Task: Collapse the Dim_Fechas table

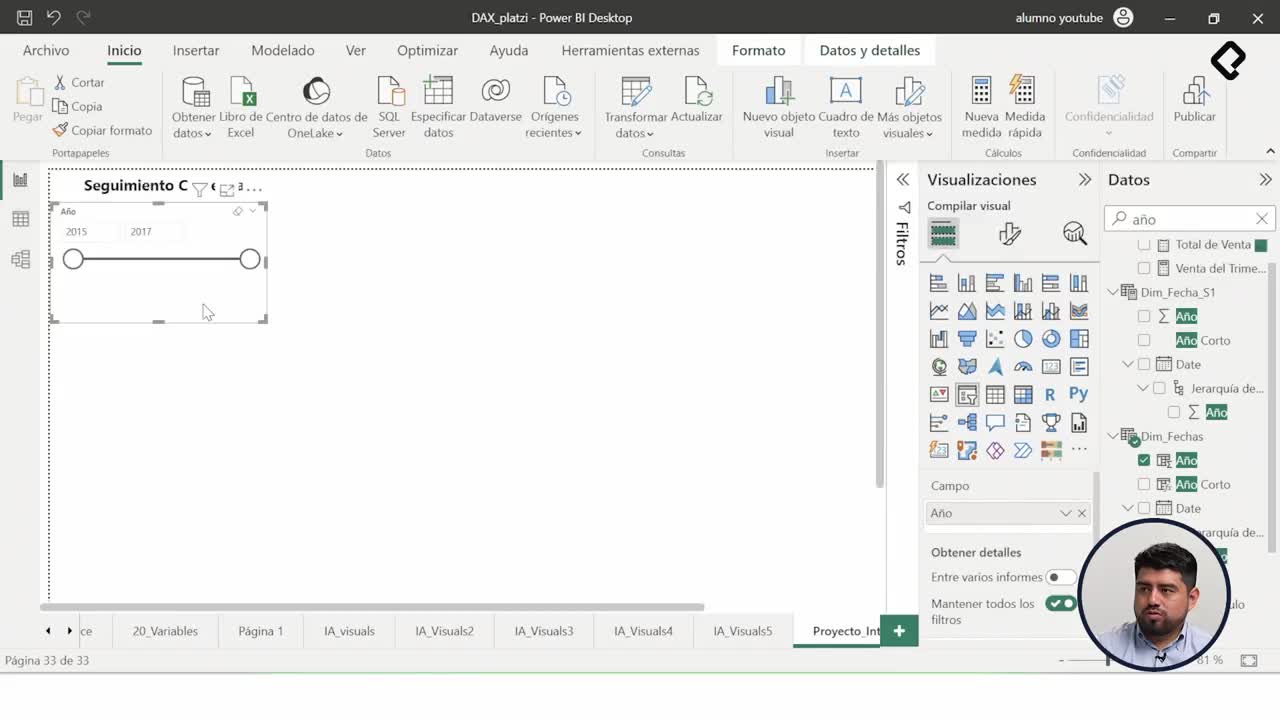Action: click(1113, 436)
